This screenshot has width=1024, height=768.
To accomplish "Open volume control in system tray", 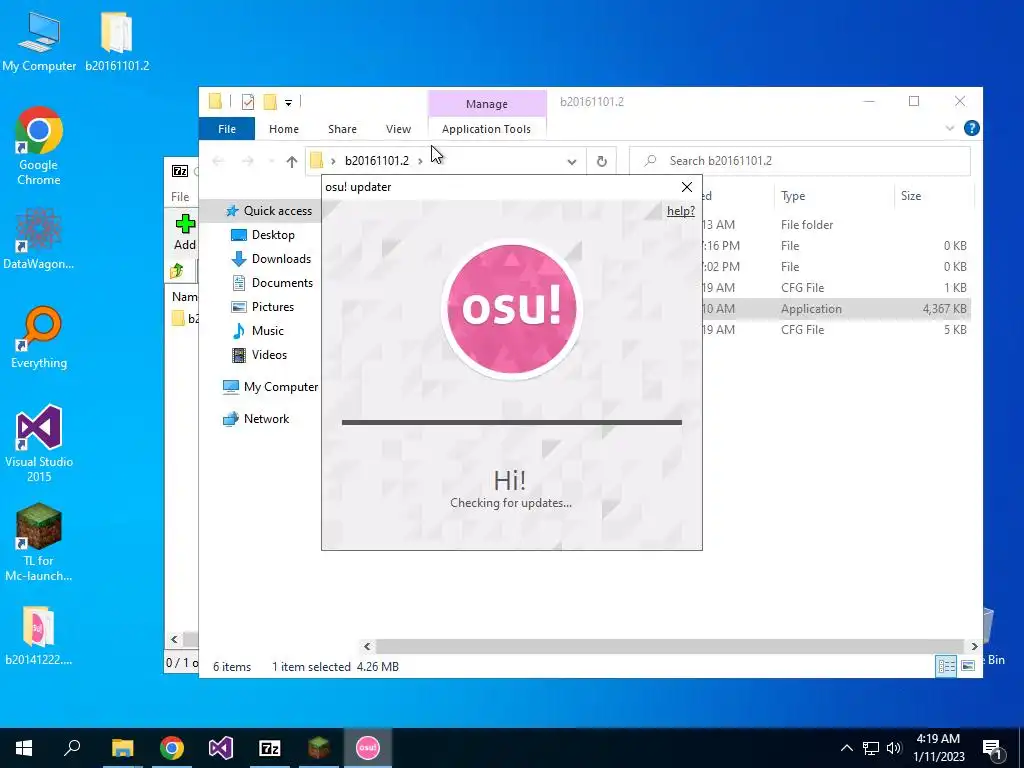I will click(895, 748).
